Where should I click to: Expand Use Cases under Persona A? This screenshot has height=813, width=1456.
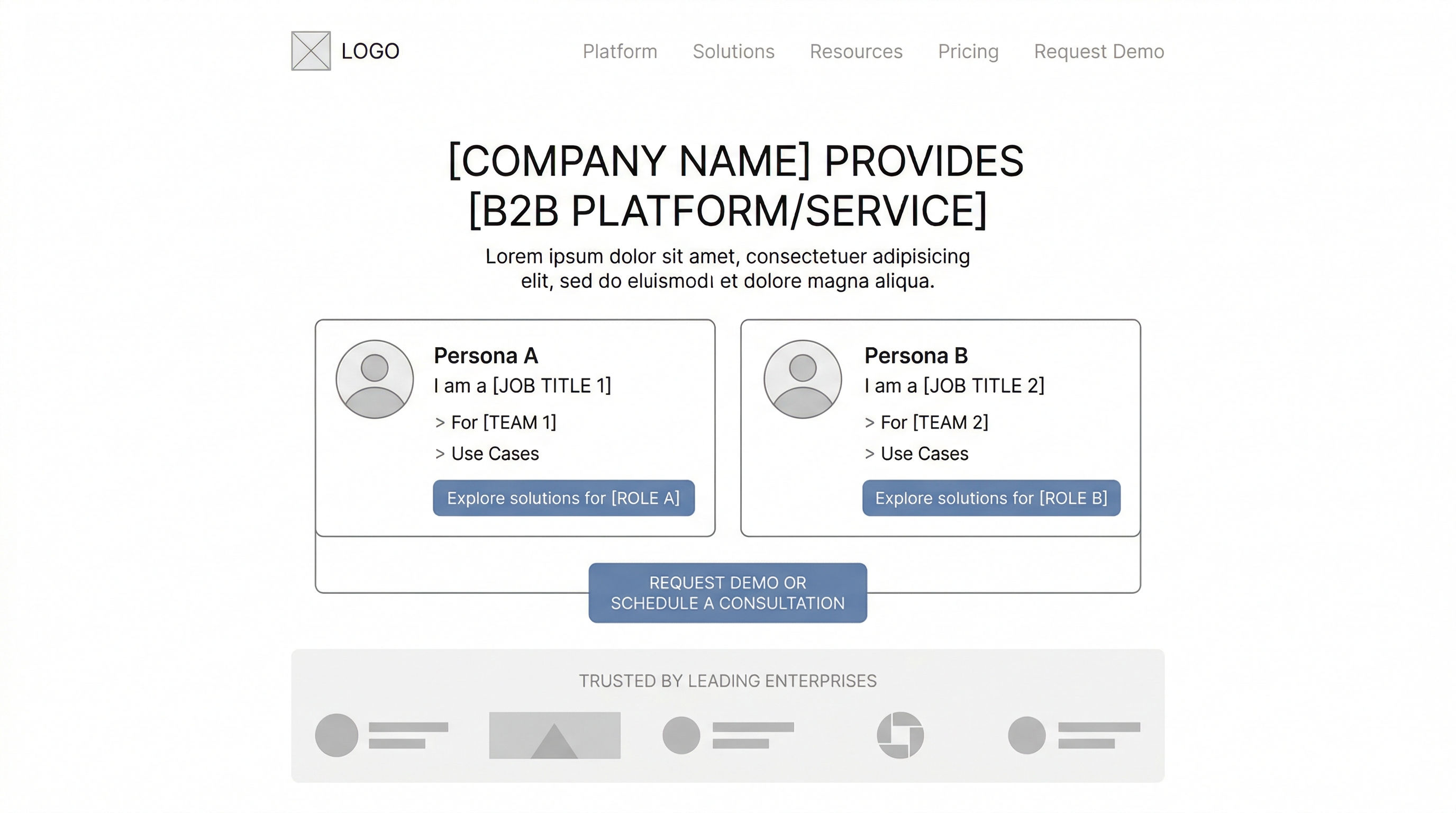487,454
